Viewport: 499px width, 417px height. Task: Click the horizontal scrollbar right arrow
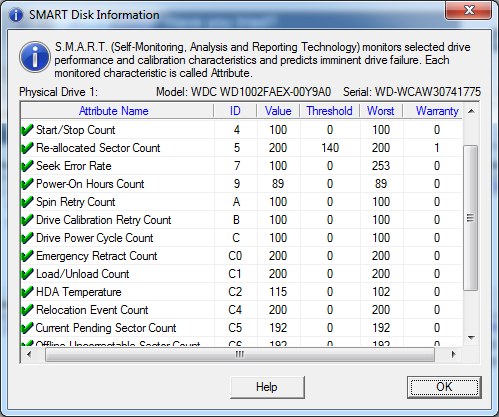[x=453, y=354]
